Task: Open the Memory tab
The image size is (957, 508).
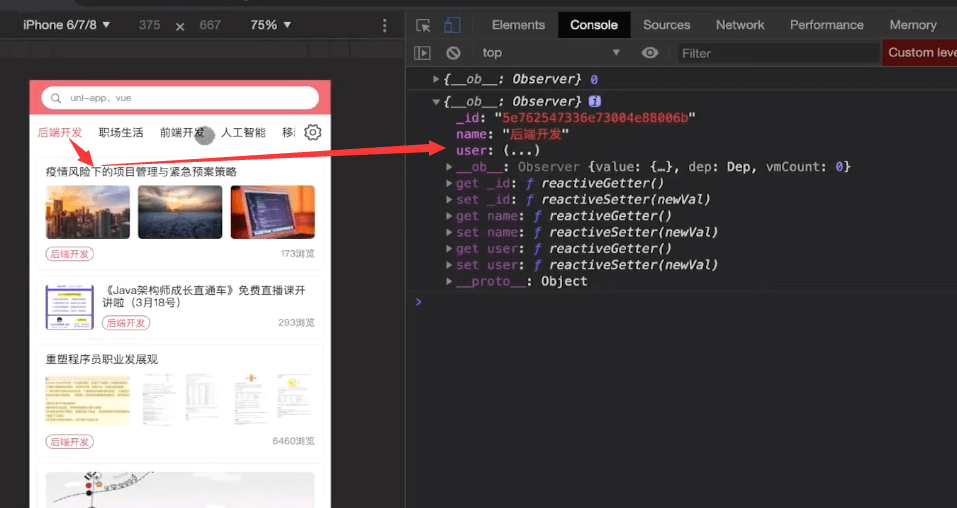Action: [912, 25]
